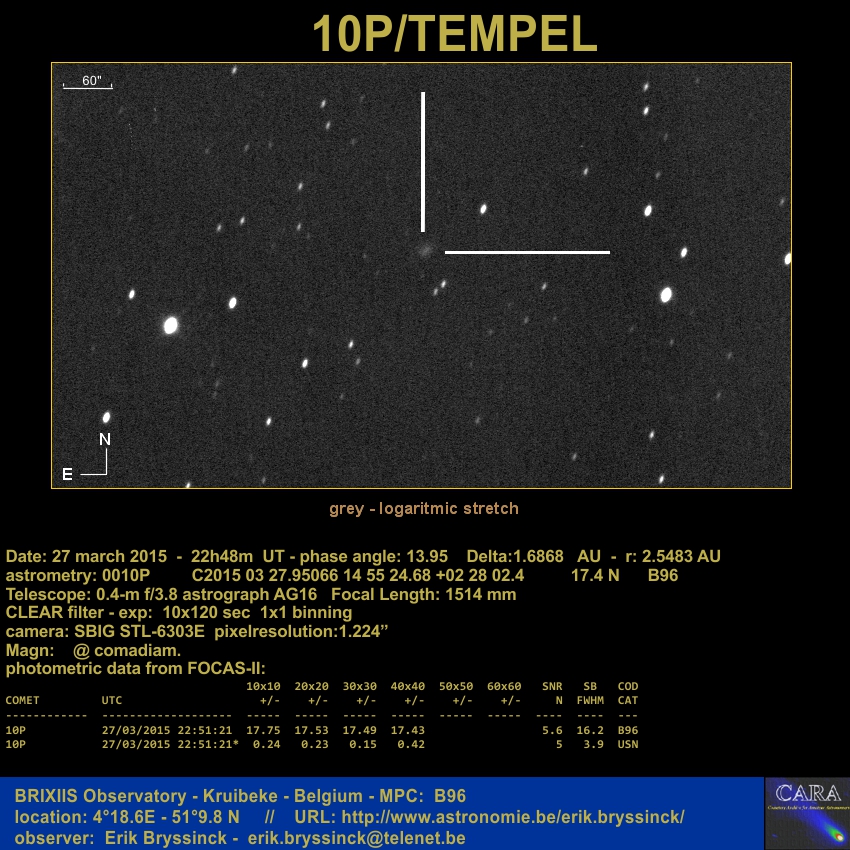Click the COMET column header
This screenshot has height=850, width=850.
pyautogui.click(x=22, y=700)
